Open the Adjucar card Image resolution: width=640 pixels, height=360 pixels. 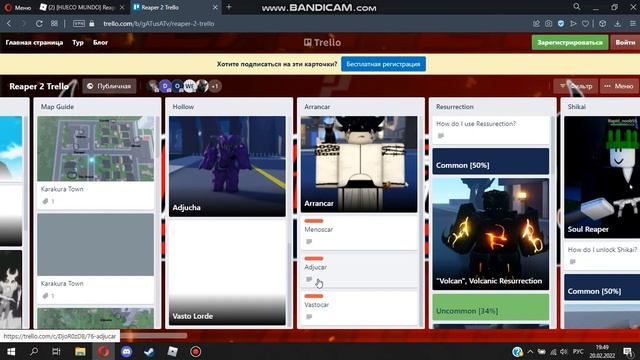pyautogui.click(x=359, y=270)
